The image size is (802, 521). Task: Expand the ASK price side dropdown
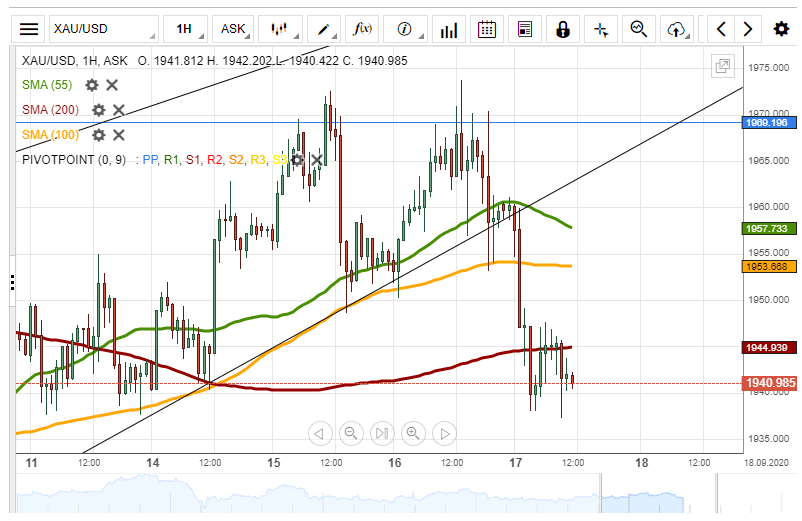pos(236,29)
